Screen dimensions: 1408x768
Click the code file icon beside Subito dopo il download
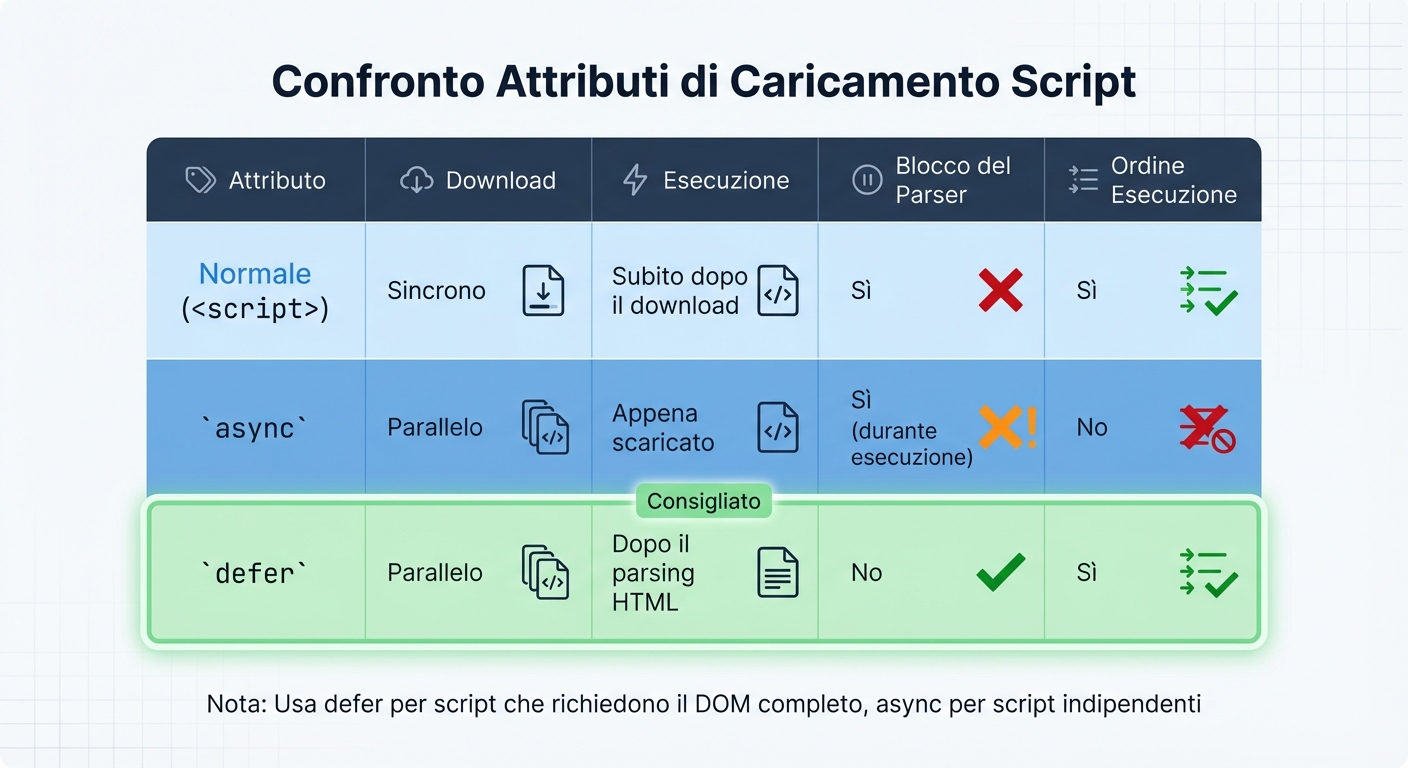click(x=777, y=291)
